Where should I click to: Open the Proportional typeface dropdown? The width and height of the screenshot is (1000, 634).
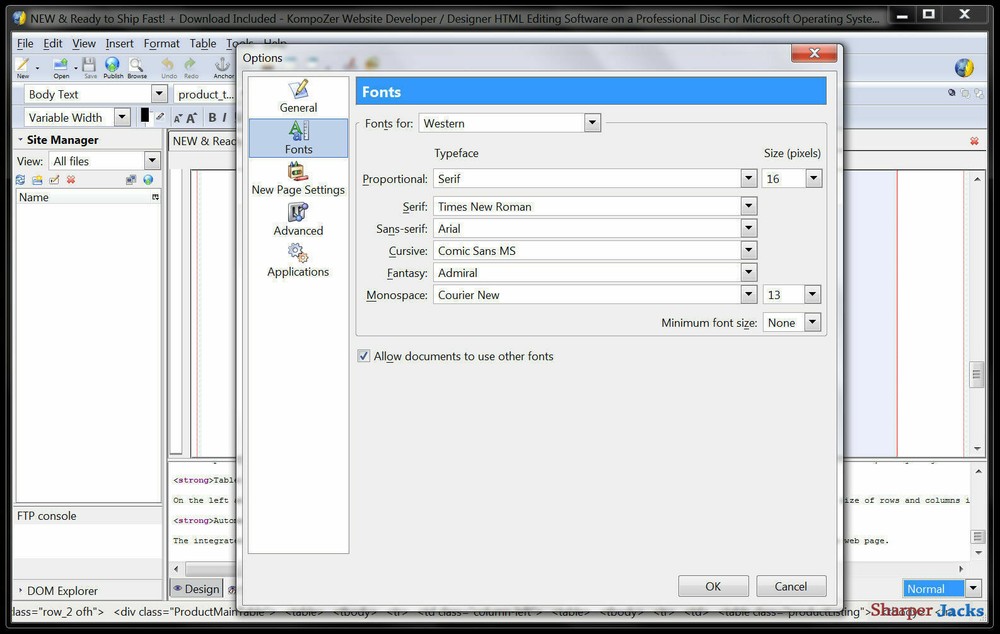pos(748,178)
